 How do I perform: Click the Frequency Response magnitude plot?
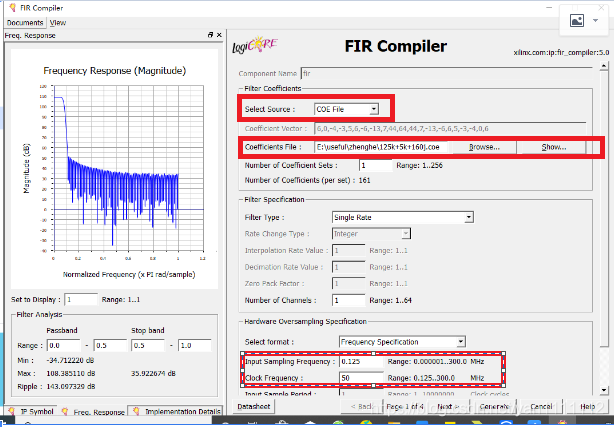point(128,168)
